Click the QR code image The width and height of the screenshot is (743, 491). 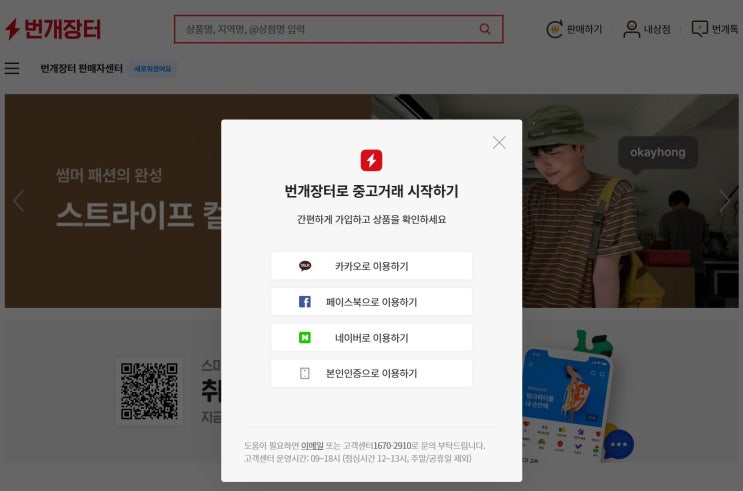pyautogui.click(x=149, y=391)
